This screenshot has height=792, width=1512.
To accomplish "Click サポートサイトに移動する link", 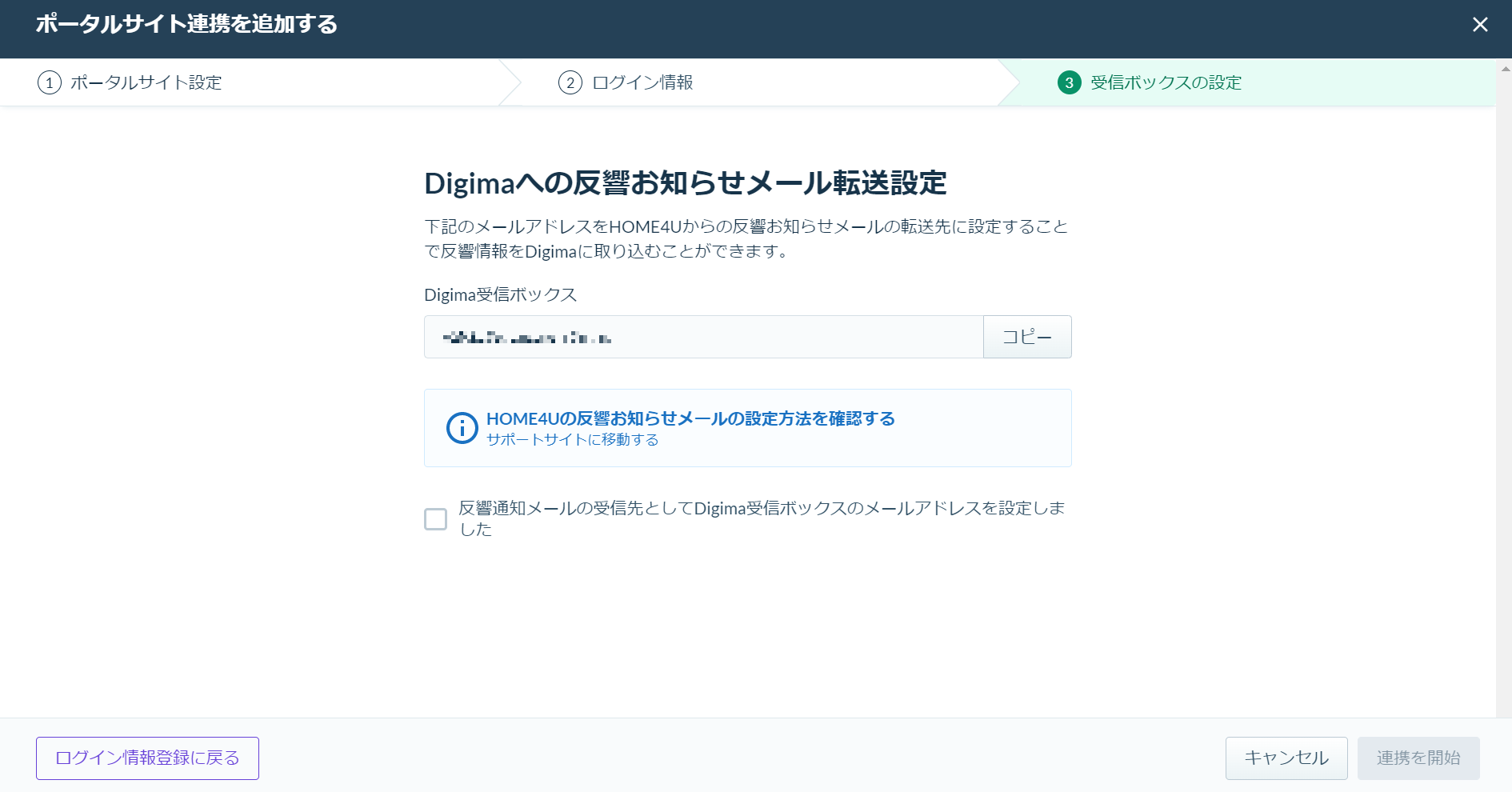I will point(572,440).
